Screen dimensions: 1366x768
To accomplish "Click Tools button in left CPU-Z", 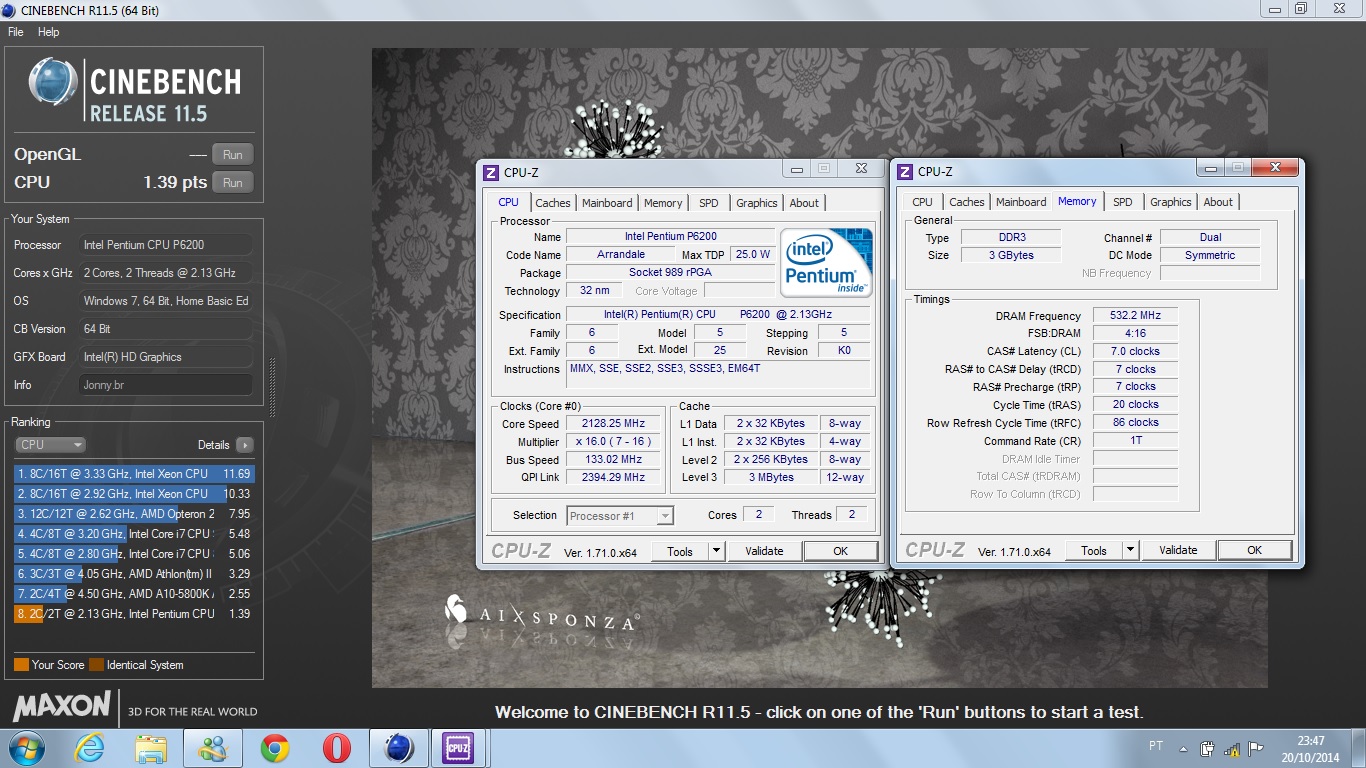I will click(x=680, y=551).
